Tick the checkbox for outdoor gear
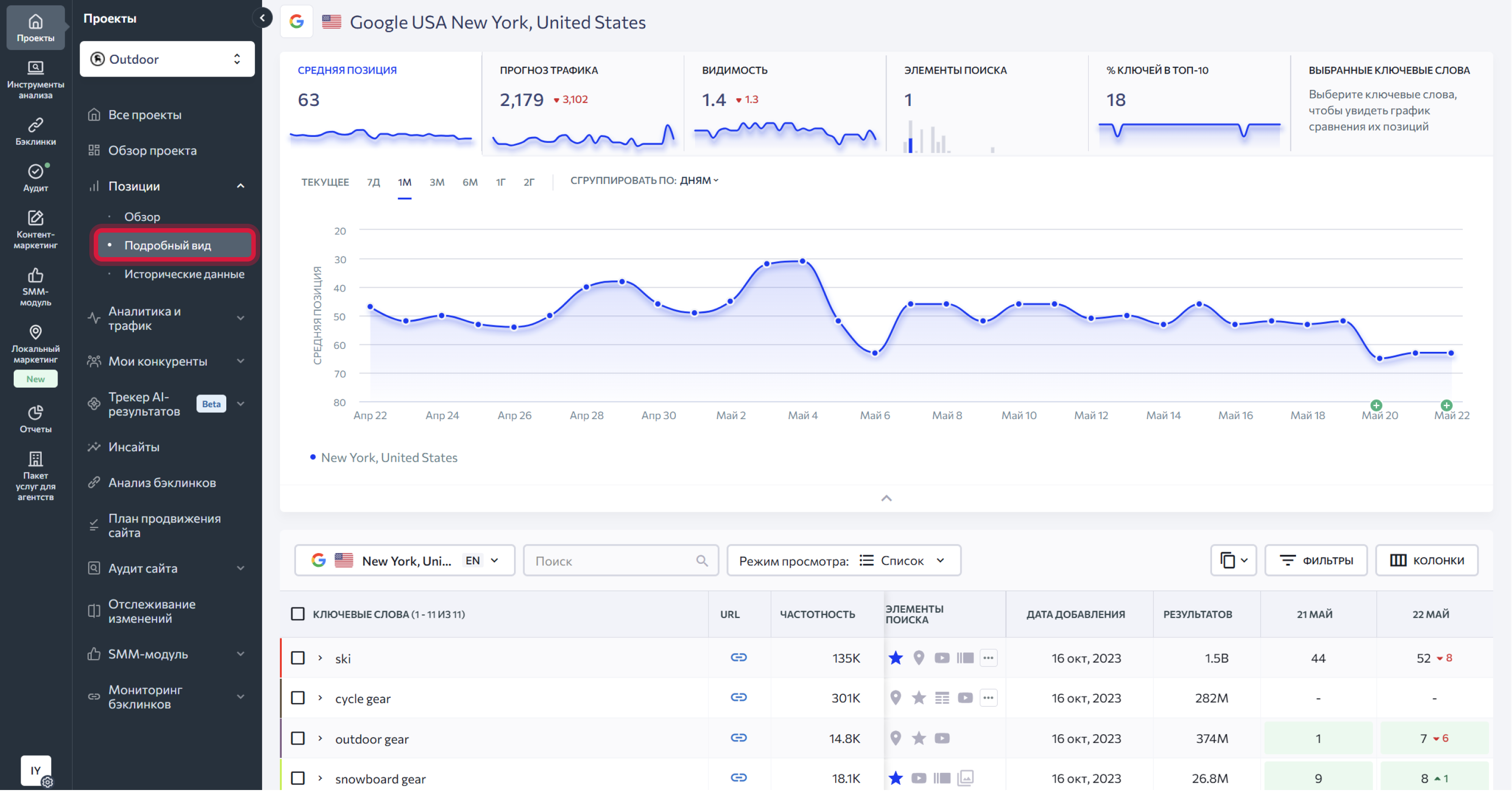The width and height of the screenshot is (1512, 791). tap(297, 738)
